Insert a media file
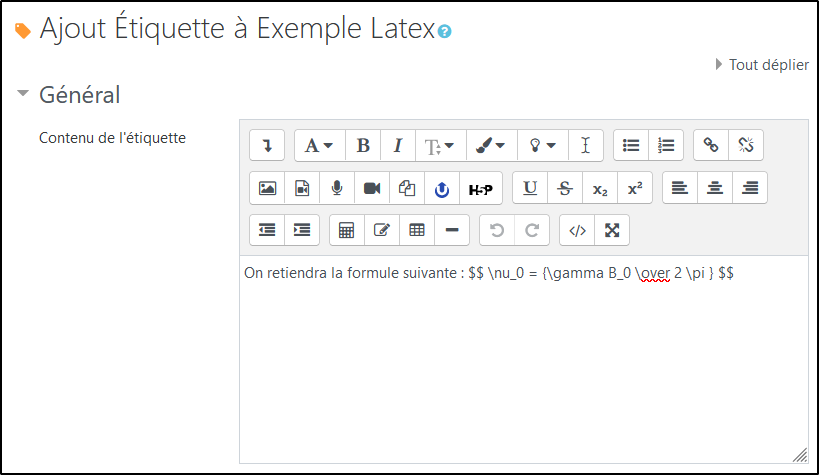This screenshot has height=475, width=819. tap(302, 188)
